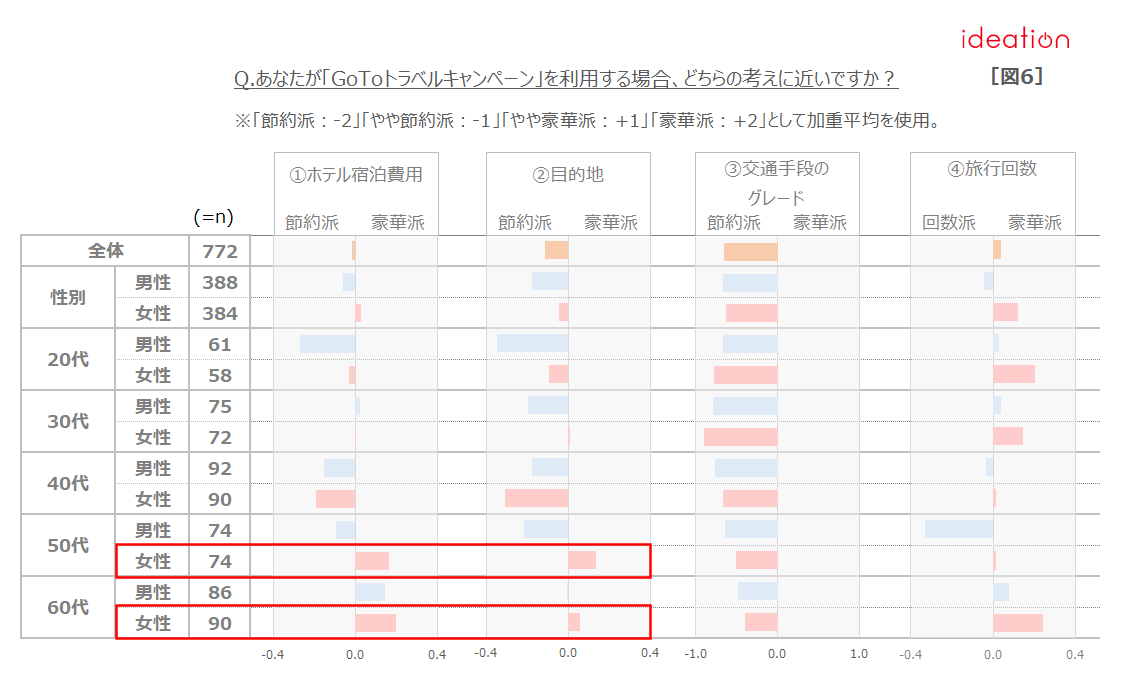Click the sample size value 384
The width and height of the screenshot is (1131, 699).
219,314
